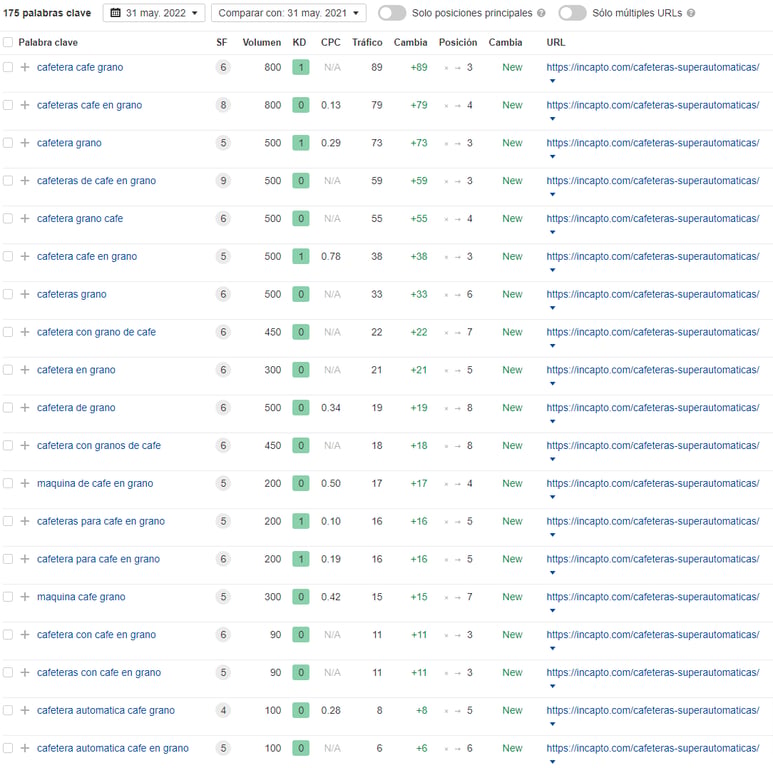
Task: Sort by 'Volumen' column header
Action: pyautogui.click(x=261, y=42)
